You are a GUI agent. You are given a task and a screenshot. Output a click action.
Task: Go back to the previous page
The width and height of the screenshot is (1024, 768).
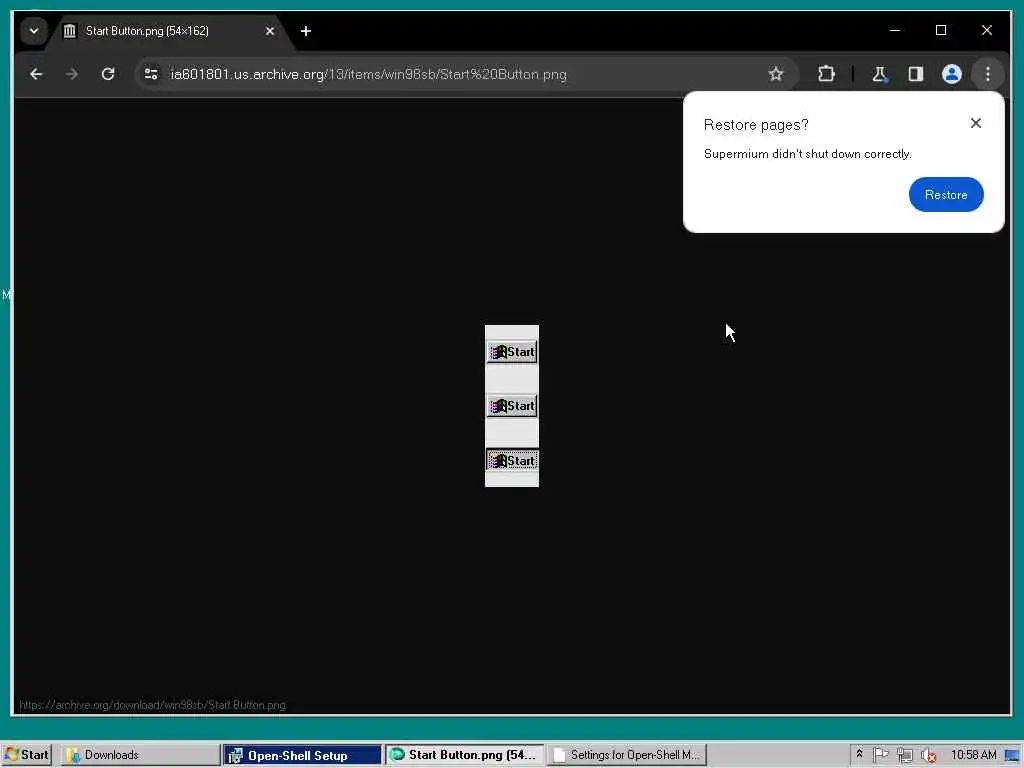pos(36,74)
